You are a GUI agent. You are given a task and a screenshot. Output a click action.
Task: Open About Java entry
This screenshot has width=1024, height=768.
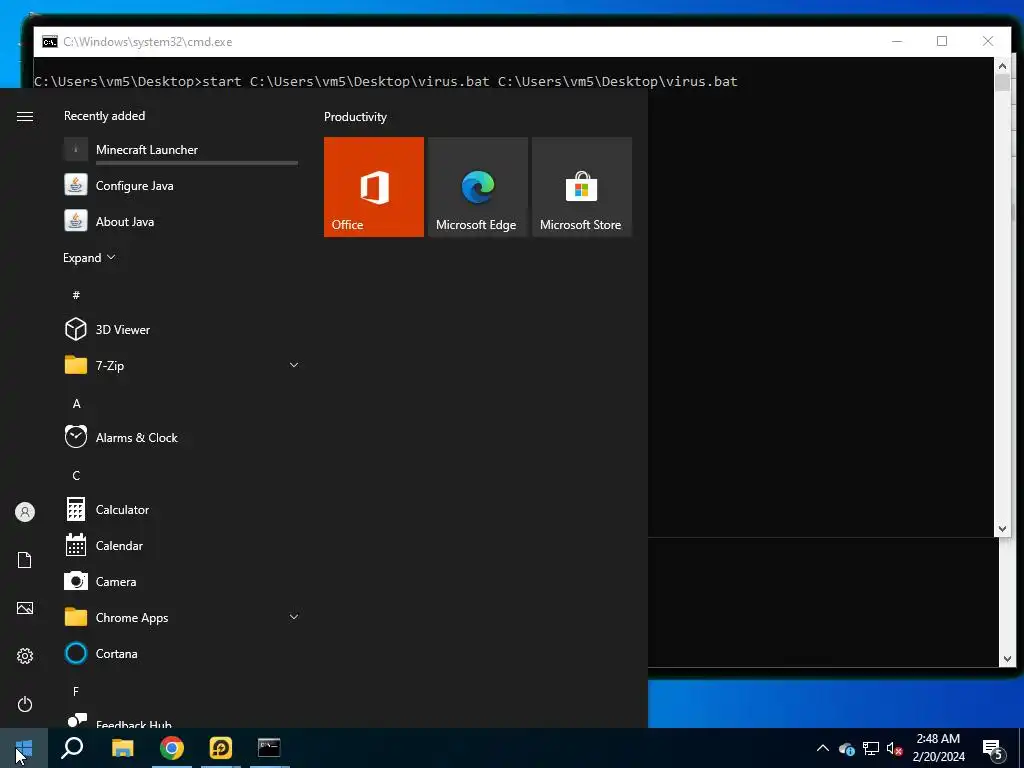(181, 221)
